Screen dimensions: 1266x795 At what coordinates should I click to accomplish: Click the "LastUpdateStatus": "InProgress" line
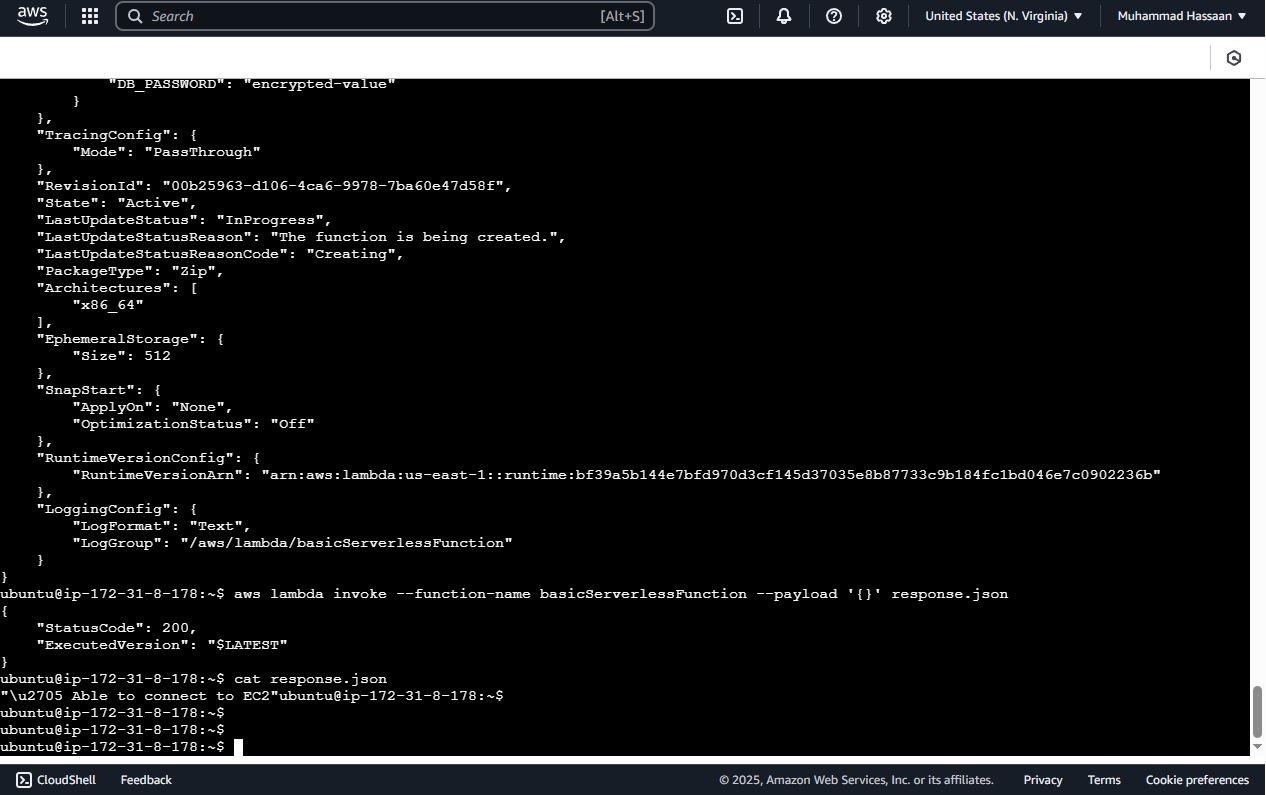(184, 220)
